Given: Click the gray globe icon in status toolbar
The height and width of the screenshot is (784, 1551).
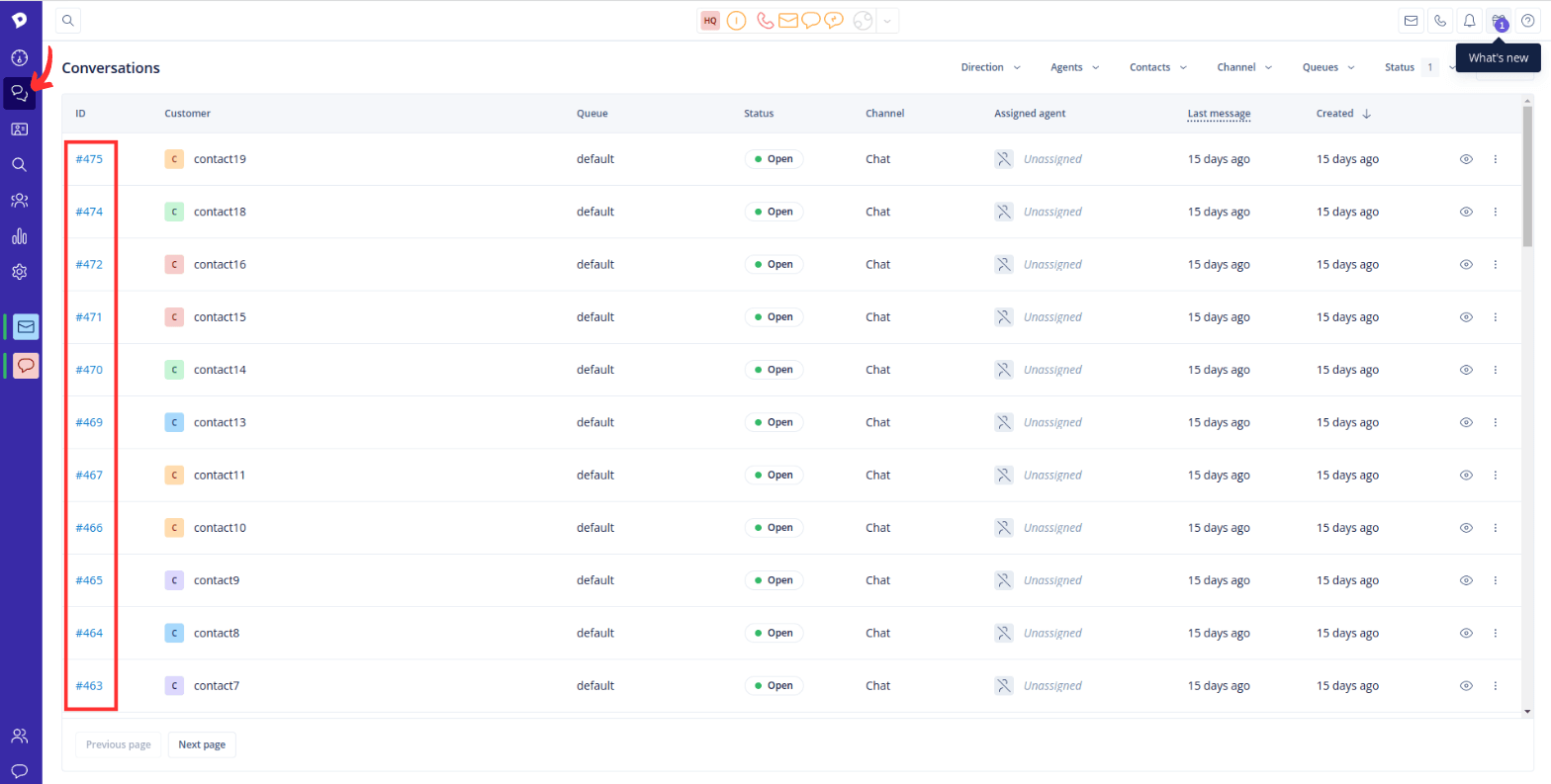Looking at the screenshot, I should (863, 20).
